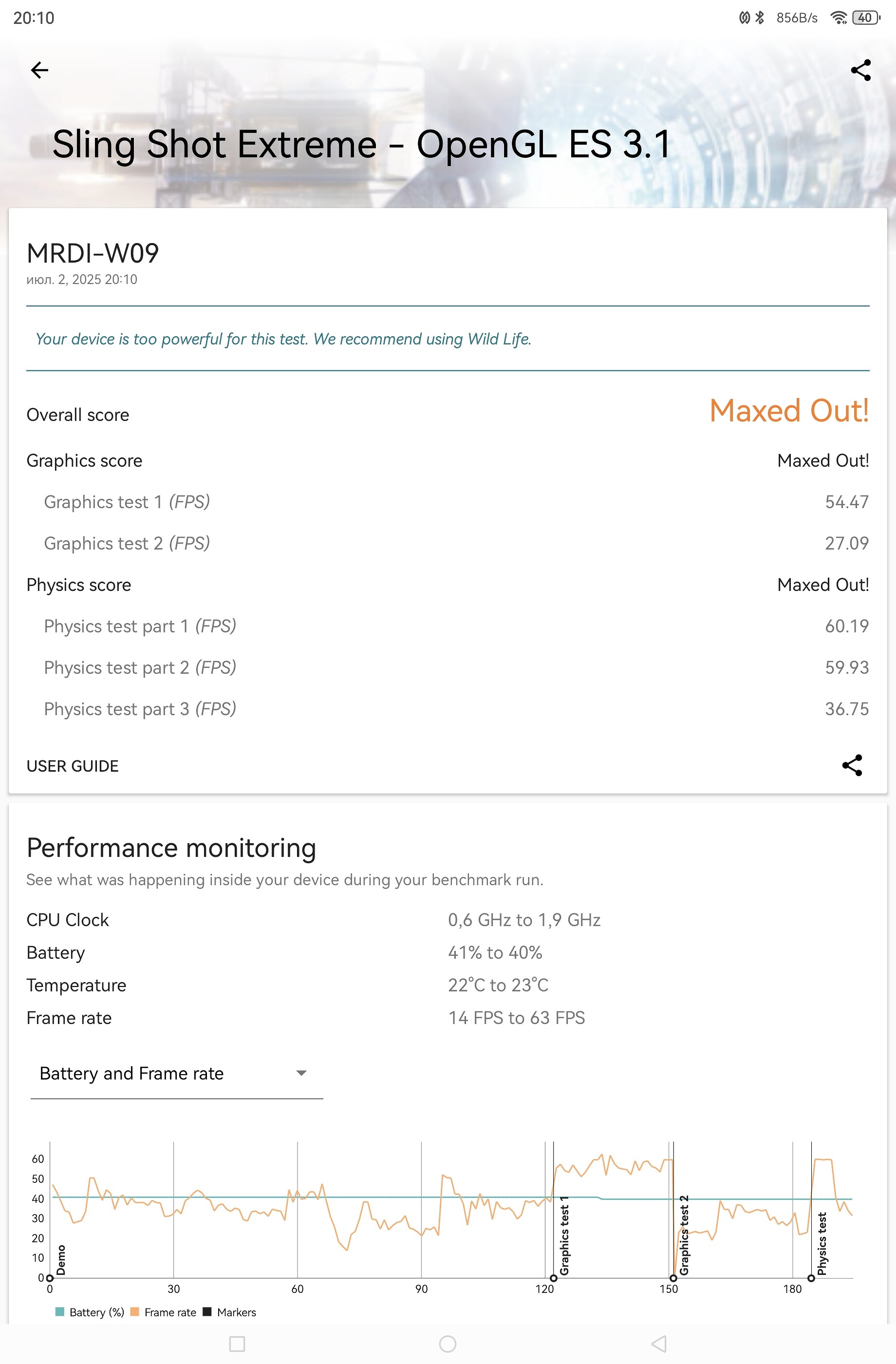The height and width of the screenshot is (1364, 896).
Task: Select the Physics test chart marker
Action: point(811,1278)
